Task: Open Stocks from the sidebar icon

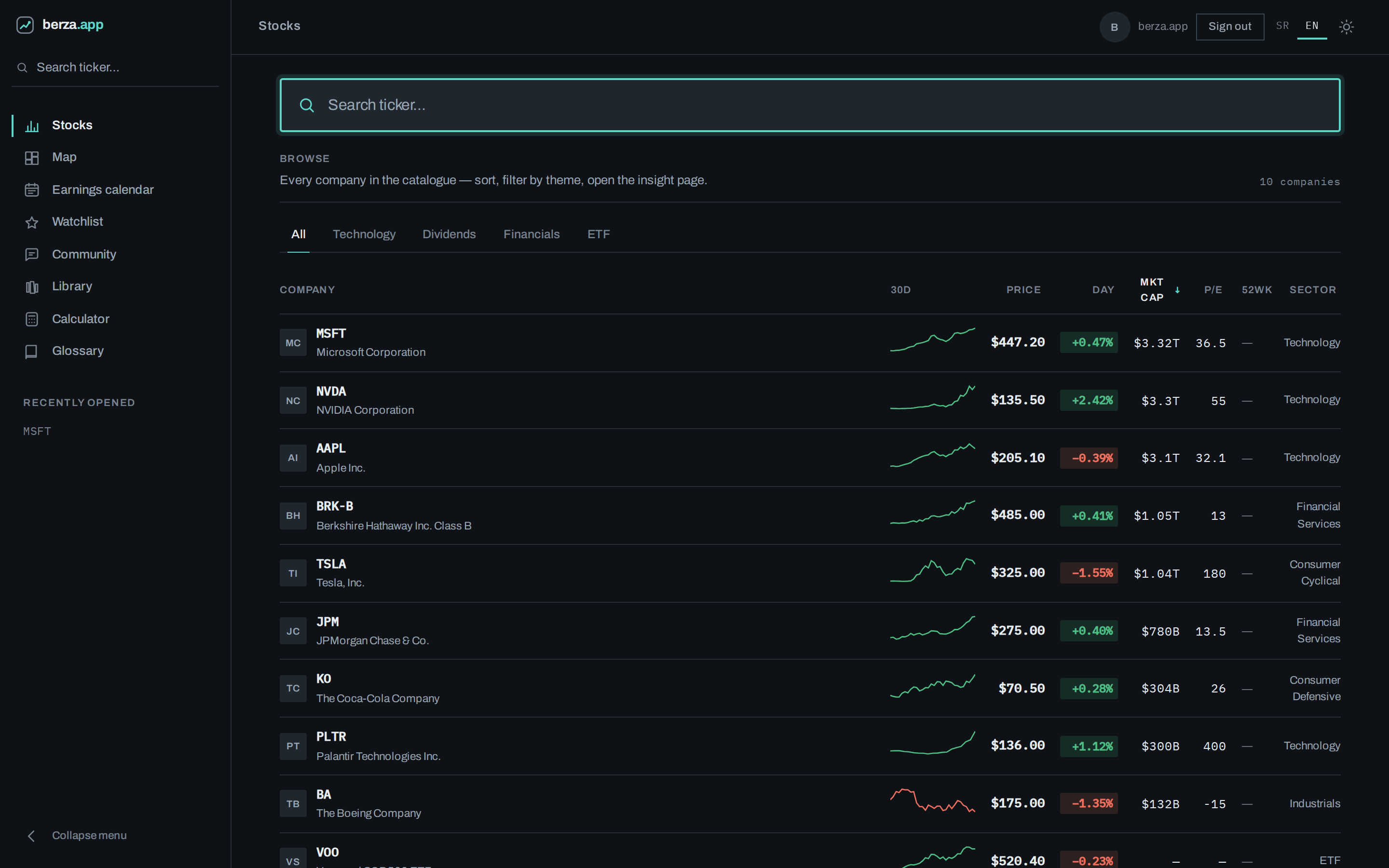Action: [32, 126]
